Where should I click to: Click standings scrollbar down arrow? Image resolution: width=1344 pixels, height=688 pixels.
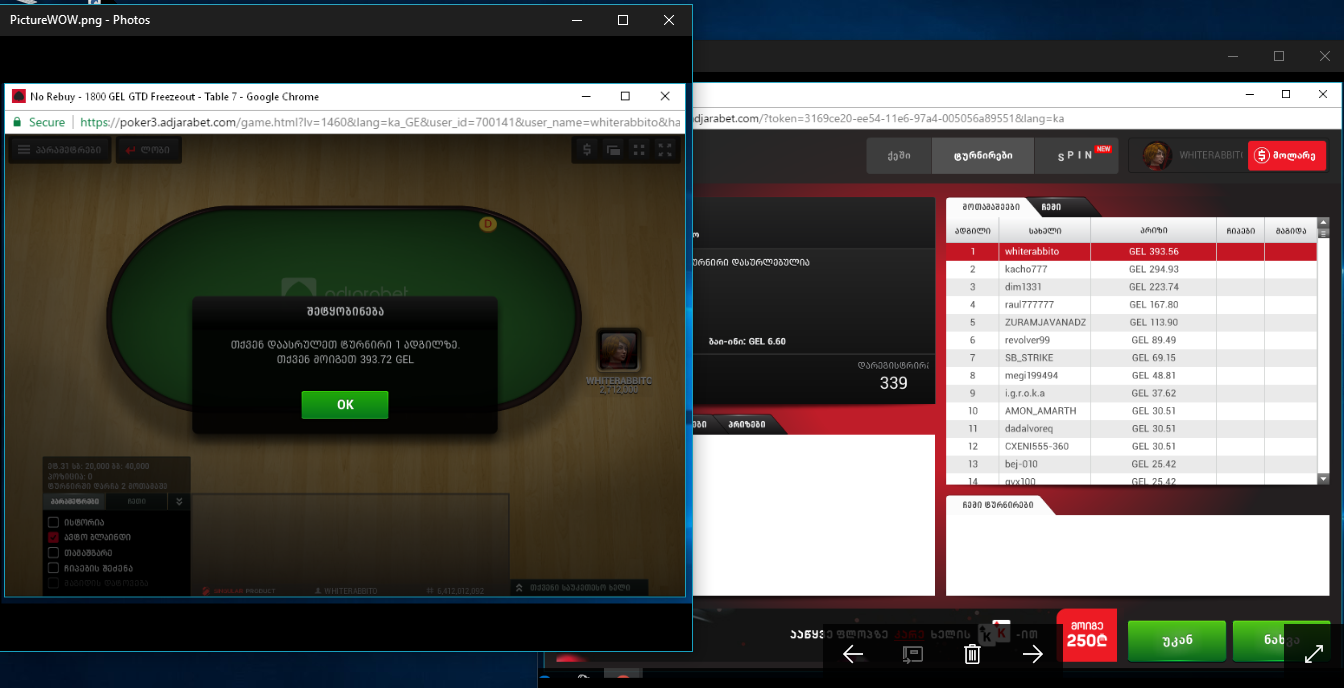[1323, 479]
